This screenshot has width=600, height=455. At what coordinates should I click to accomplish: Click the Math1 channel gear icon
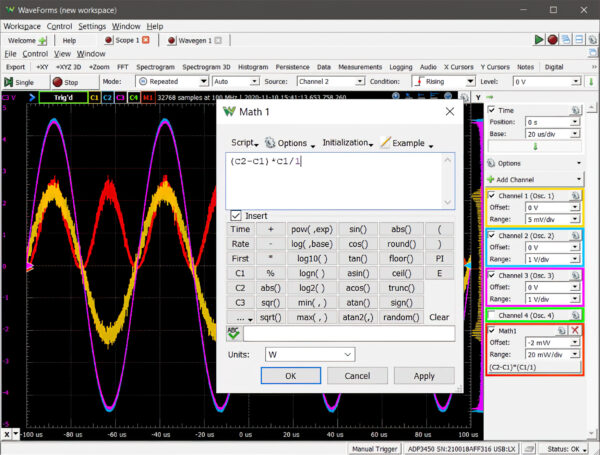coord(562,330)
